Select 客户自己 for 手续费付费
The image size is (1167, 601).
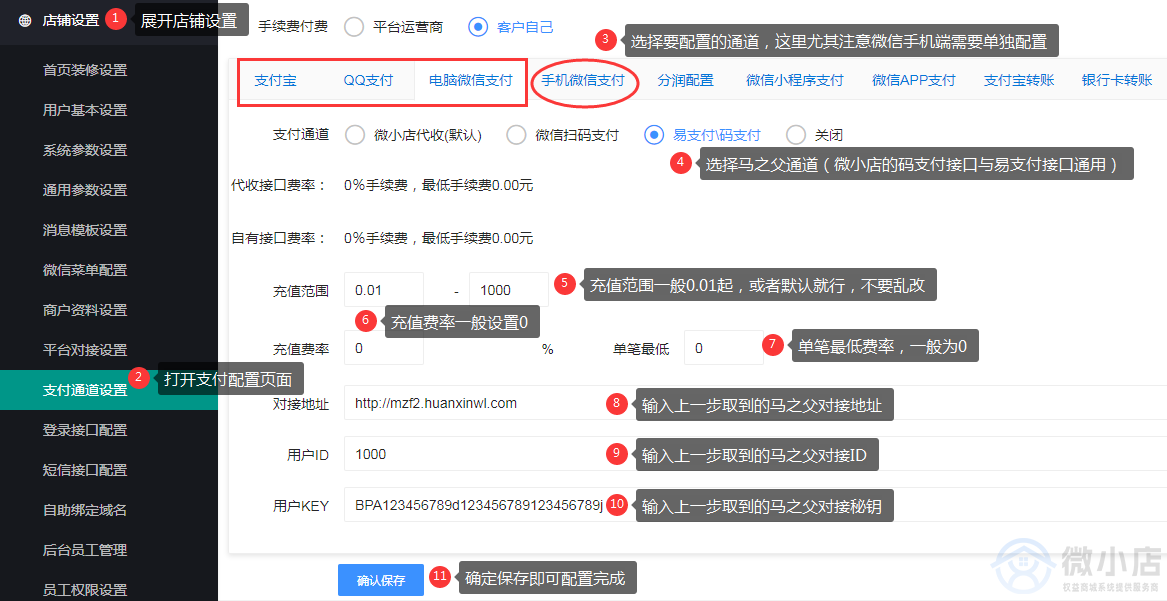[x=478, y=28]
